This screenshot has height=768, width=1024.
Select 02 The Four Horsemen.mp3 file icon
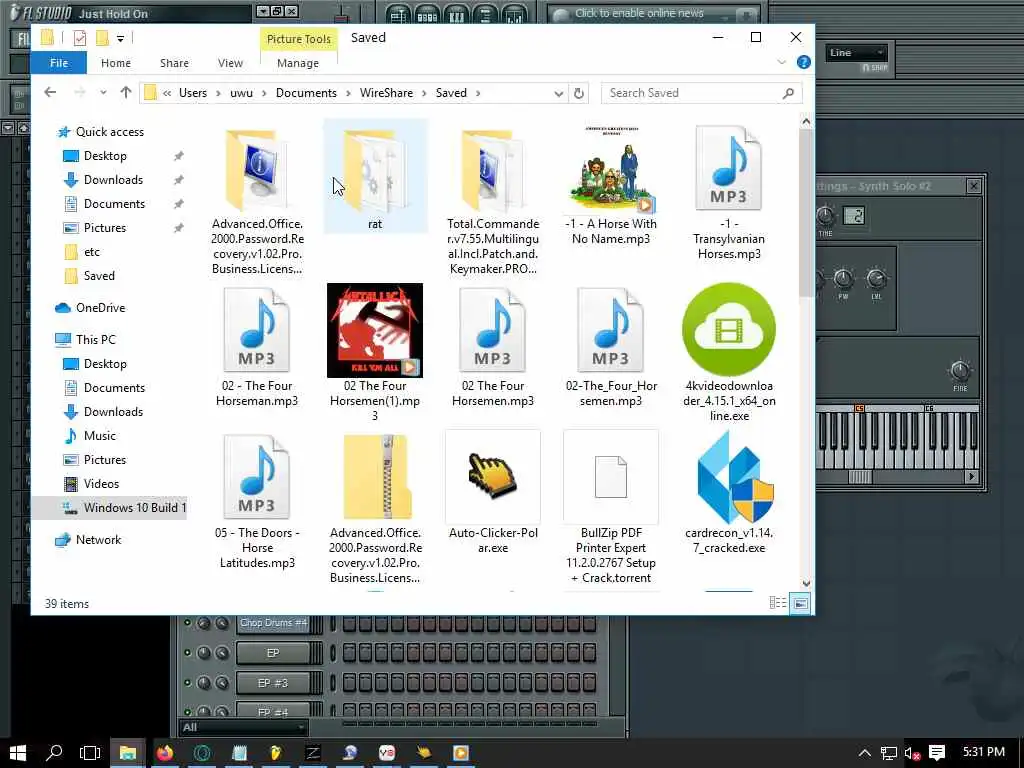(492, 330)
